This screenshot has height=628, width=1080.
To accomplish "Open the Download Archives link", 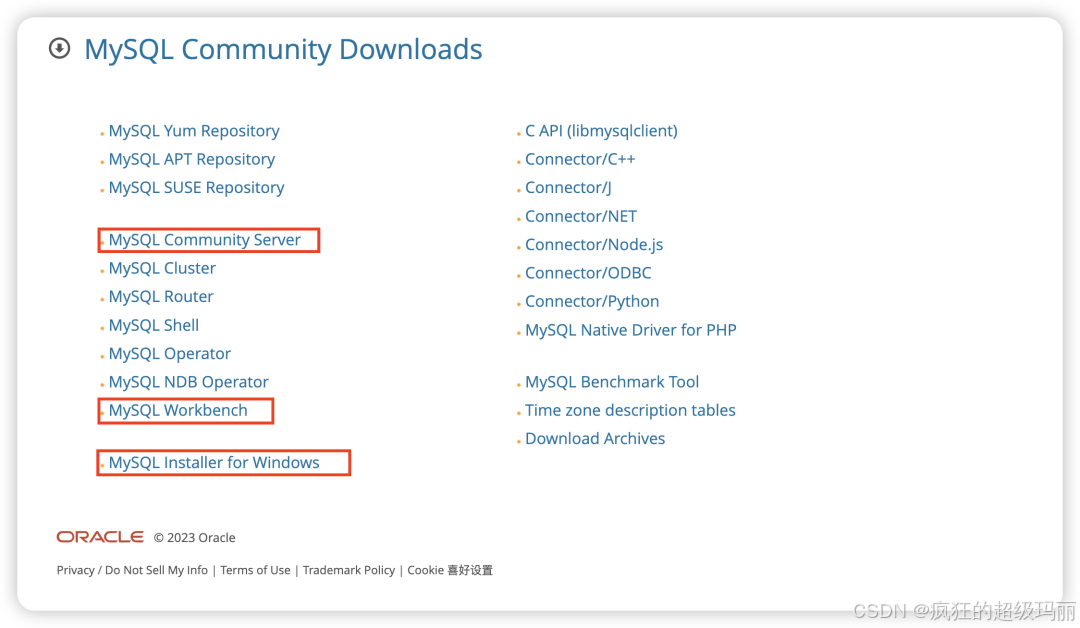I will pyautogui.click(x=595, y=439).
